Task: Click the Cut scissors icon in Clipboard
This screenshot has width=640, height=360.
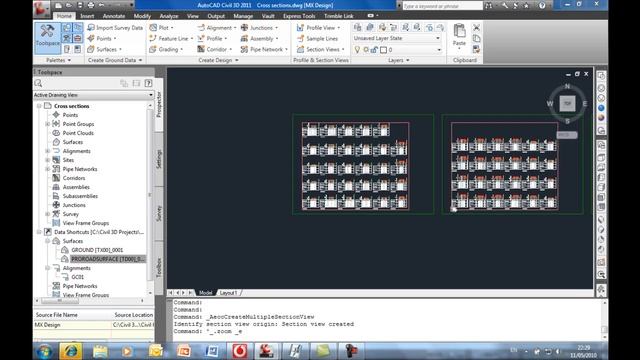Action: (x=476, y=27)
